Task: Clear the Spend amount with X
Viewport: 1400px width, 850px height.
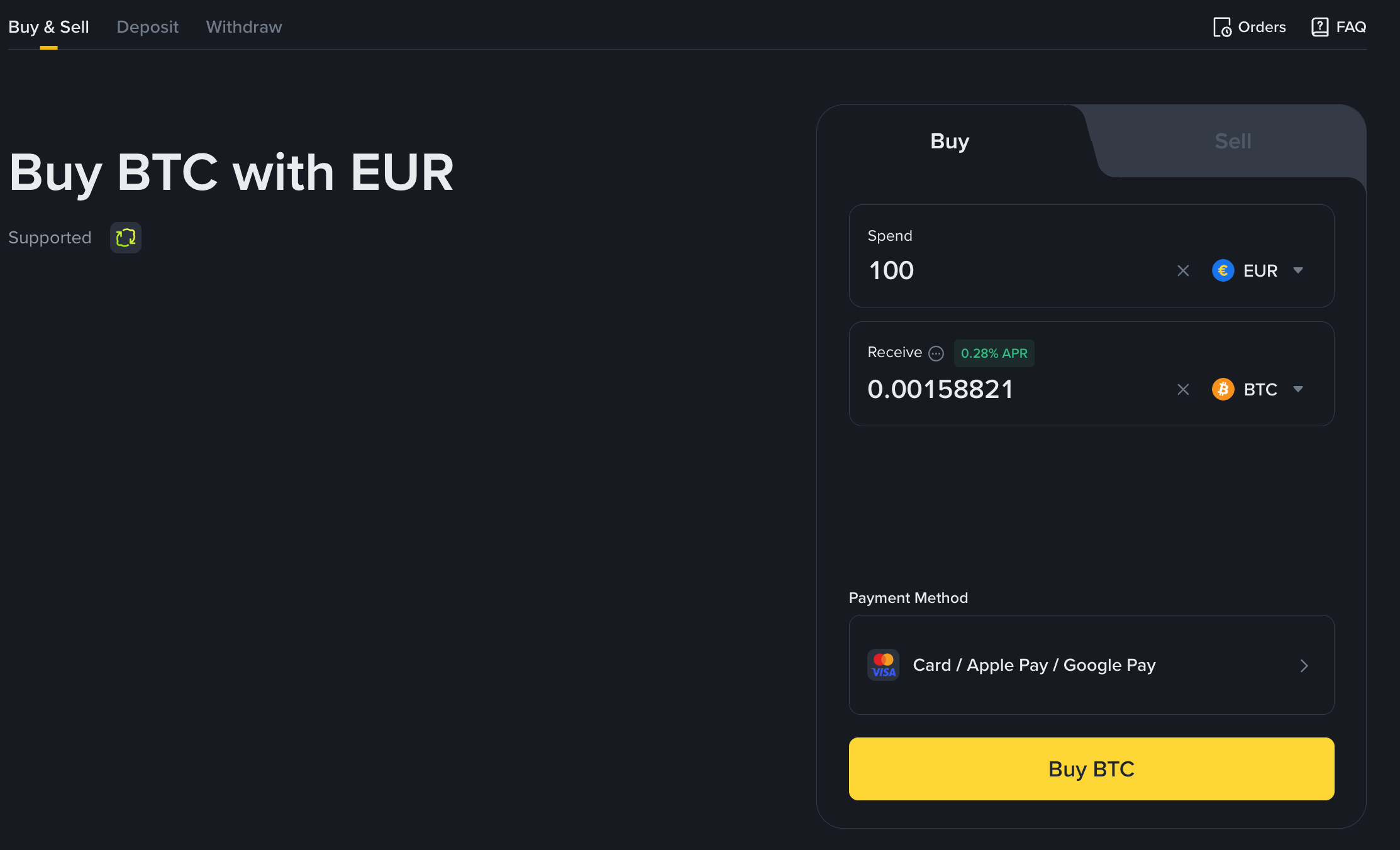Action: 1183,271
